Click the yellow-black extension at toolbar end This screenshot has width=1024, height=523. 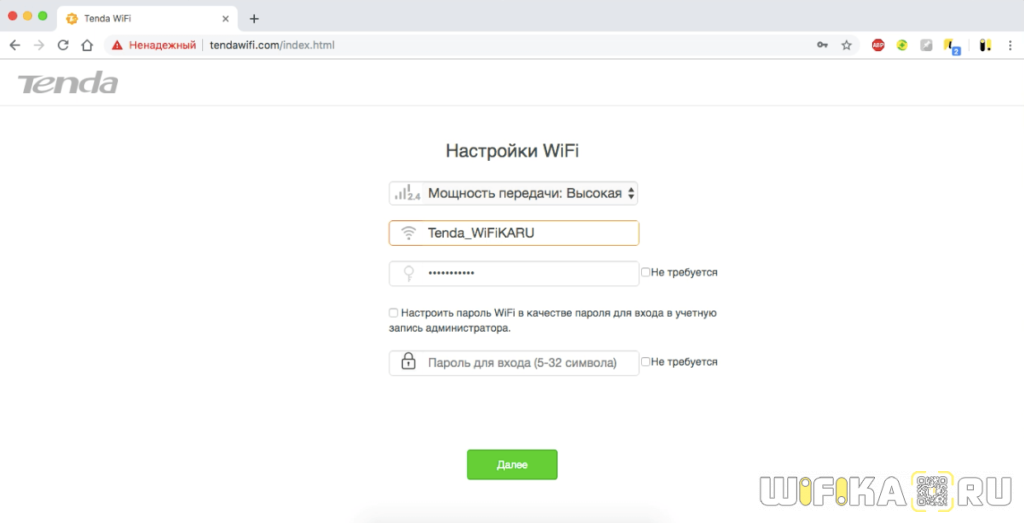(985, 45)
